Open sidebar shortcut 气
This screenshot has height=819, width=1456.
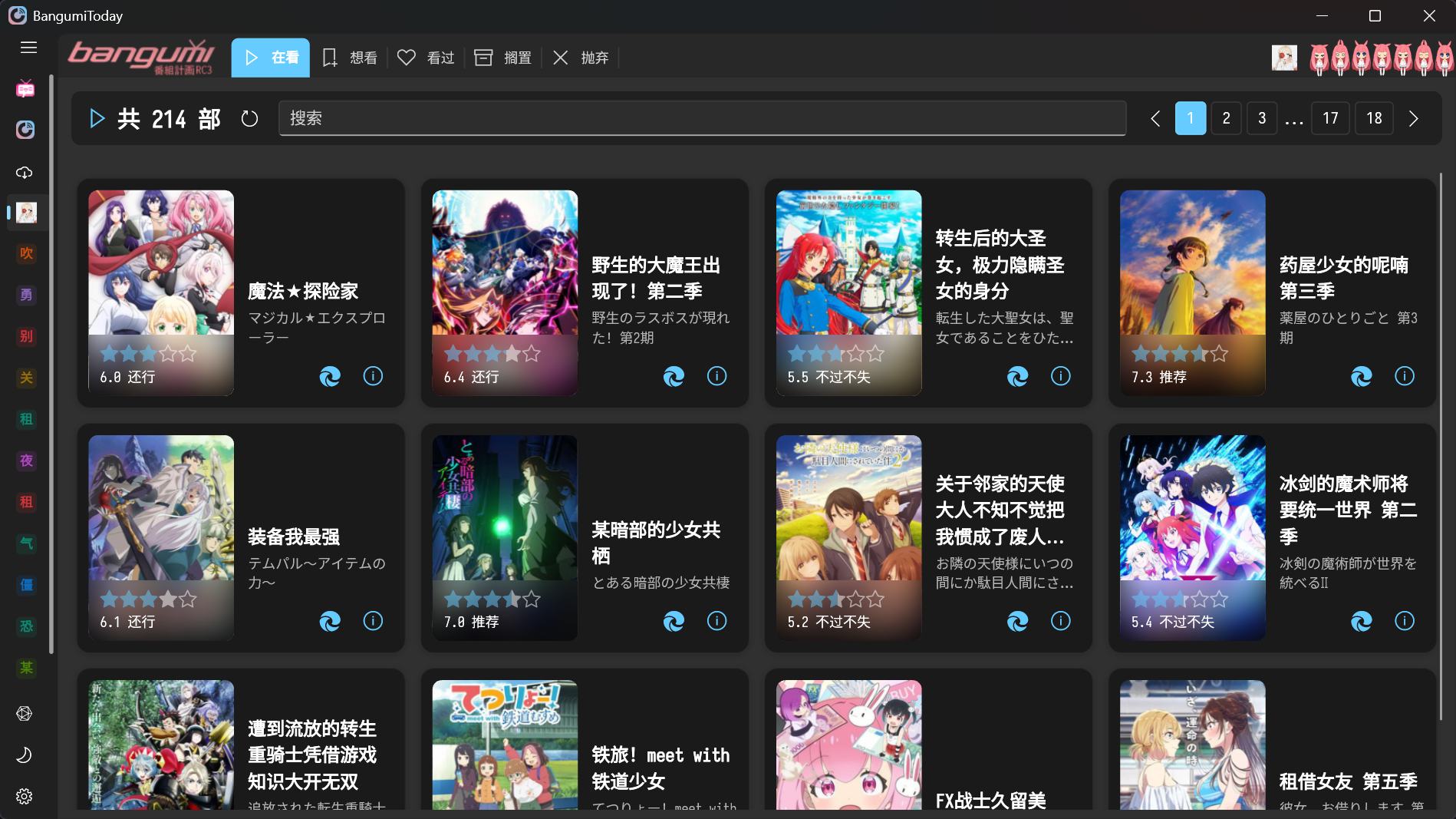click(x=26, y=543)
